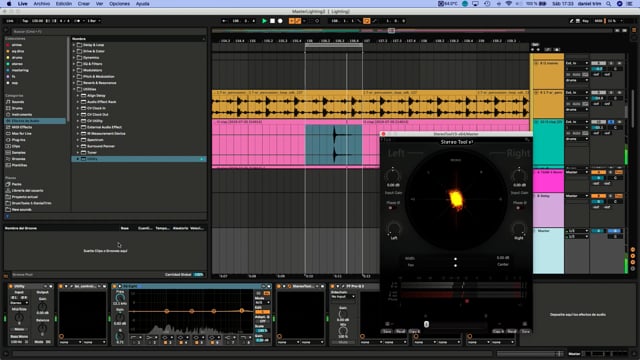
Task: Collapse the Utilities folder
Action: coord(74,89)
